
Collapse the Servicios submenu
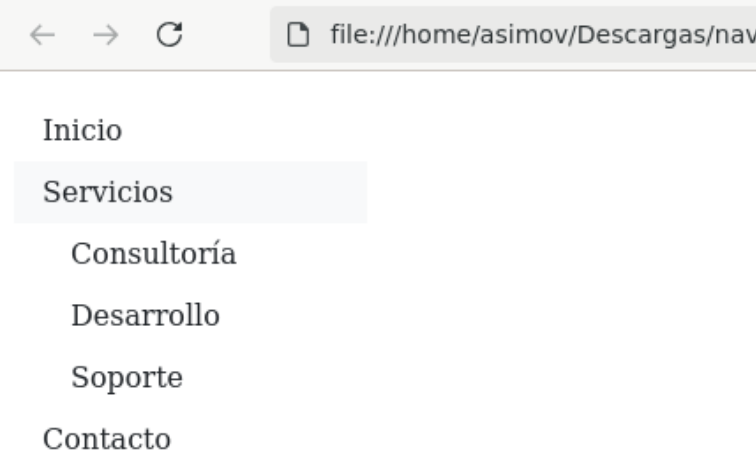pyautogui.click(x=107, y=192)
